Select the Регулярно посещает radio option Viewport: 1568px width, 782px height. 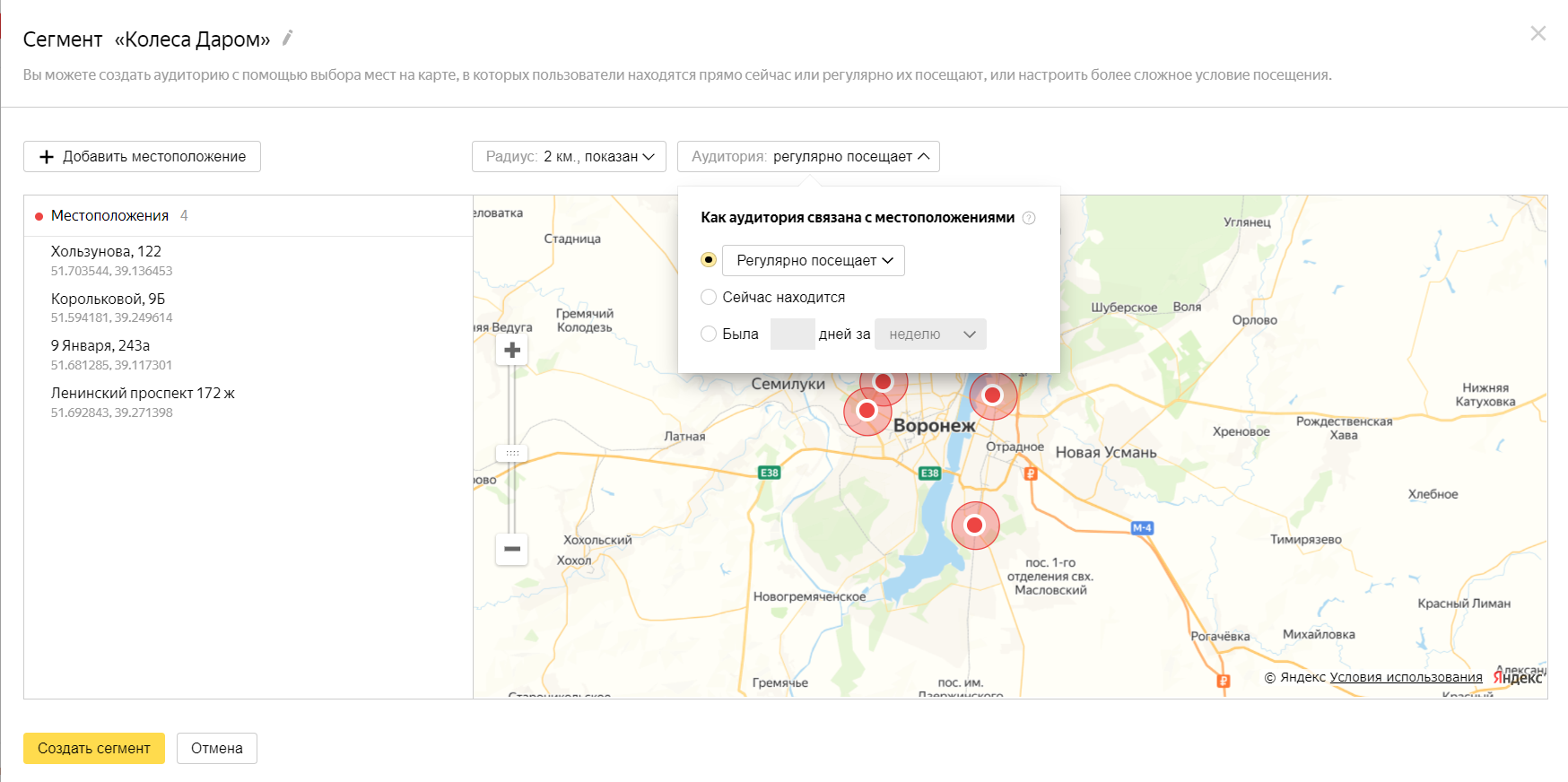[709, 260]
